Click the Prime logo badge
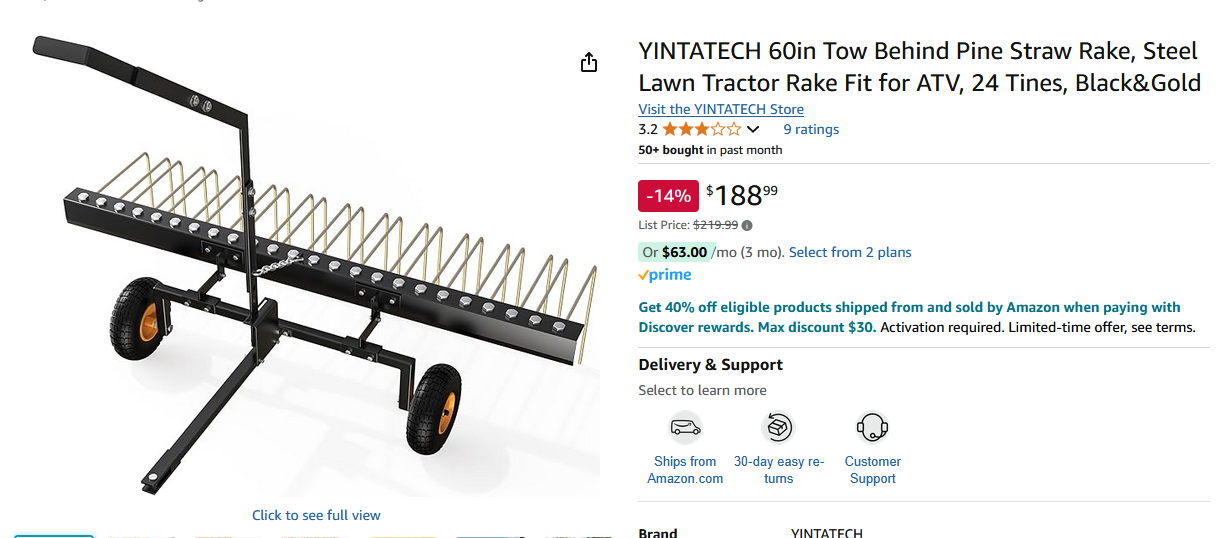1232x538 pixels. point(665,275)
